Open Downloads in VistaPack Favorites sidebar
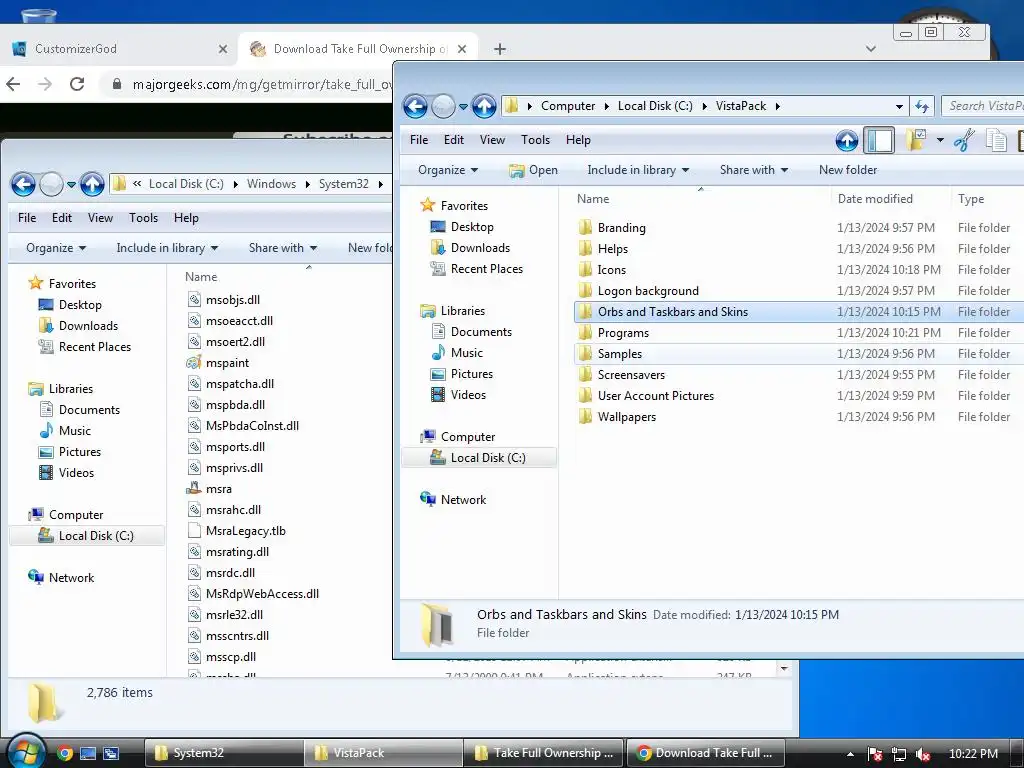Screen dimensions: 1024x768 click(480, 248)
